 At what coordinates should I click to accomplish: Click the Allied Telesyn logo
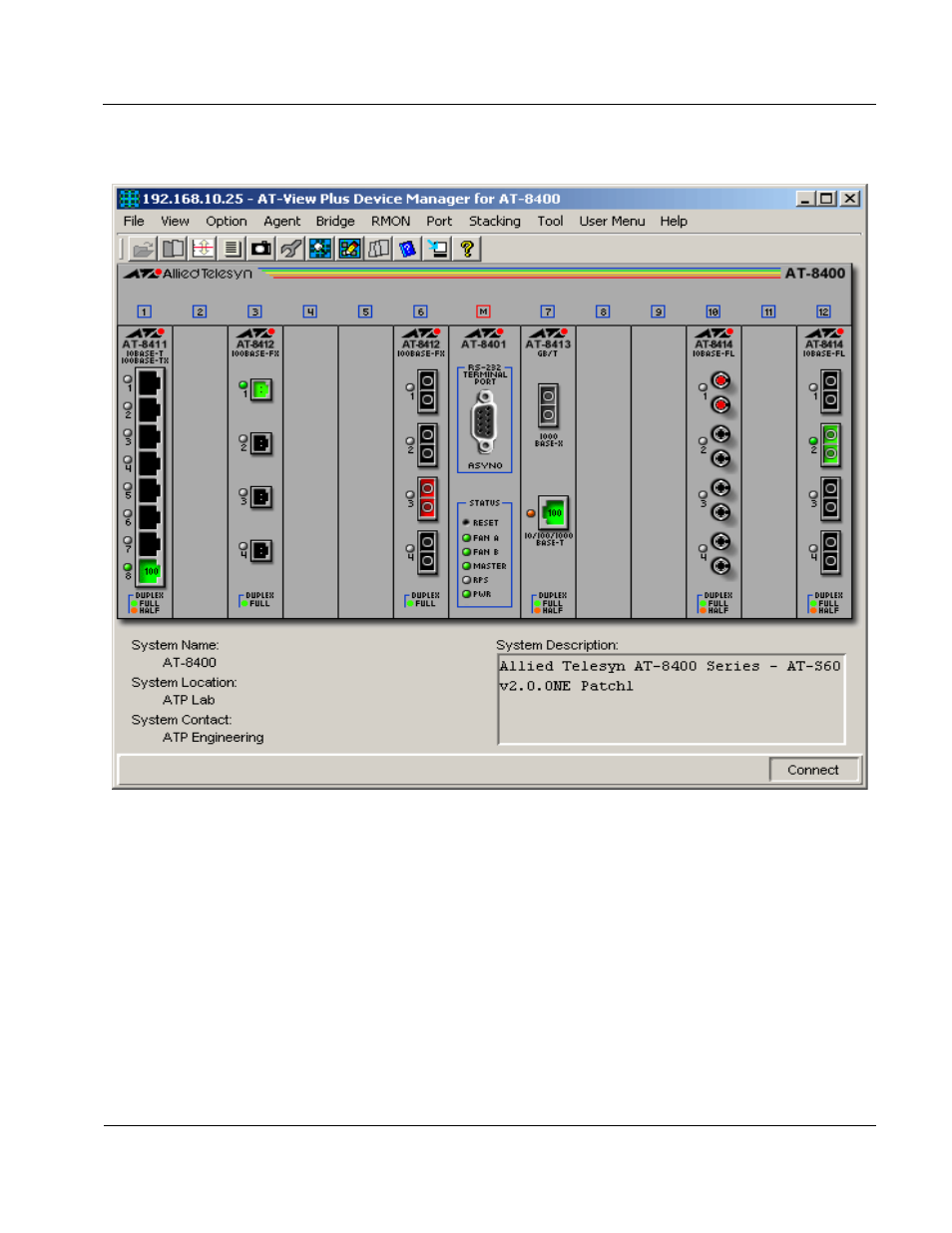coord(189,274)
